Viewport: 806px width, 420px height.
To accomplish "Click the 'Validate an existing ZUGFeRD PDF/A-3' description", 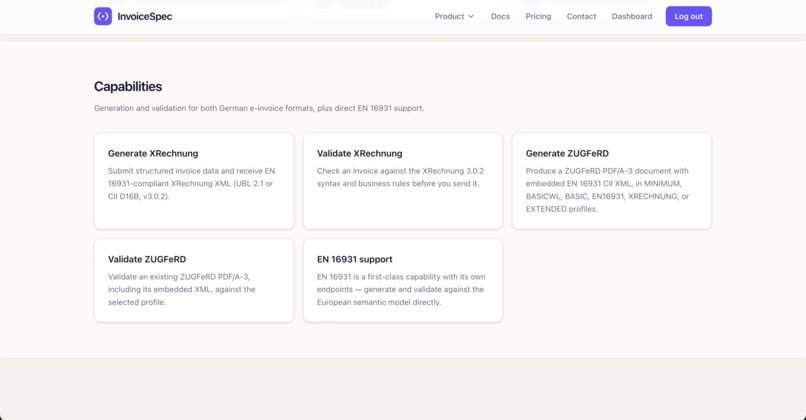I will (x=181, y=289).
